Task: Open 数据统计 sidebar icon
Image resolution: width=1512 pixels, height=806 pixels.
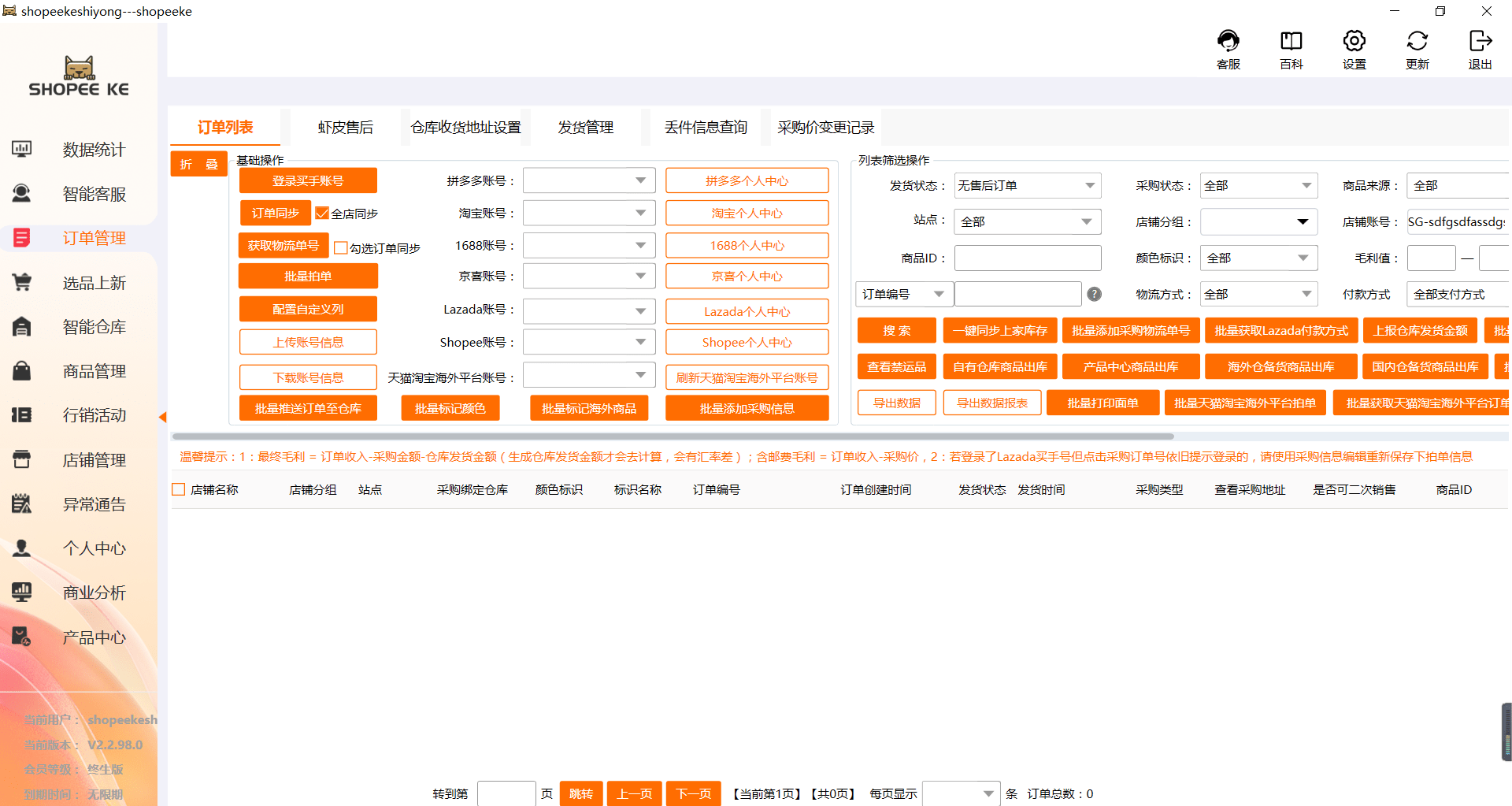Action: click(22, 149)
